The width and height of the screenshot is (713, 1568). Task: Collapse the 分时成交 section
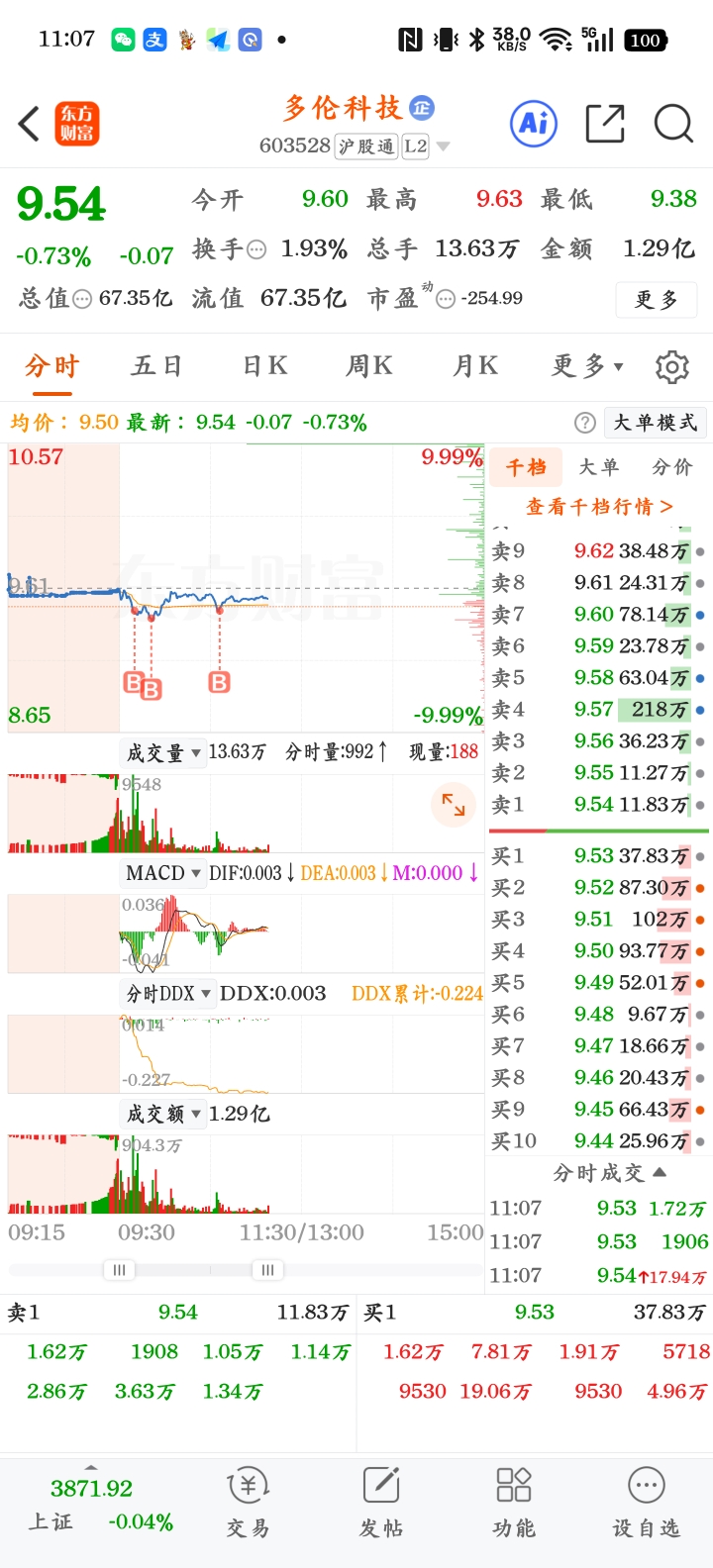click(x=609, y=1173)
